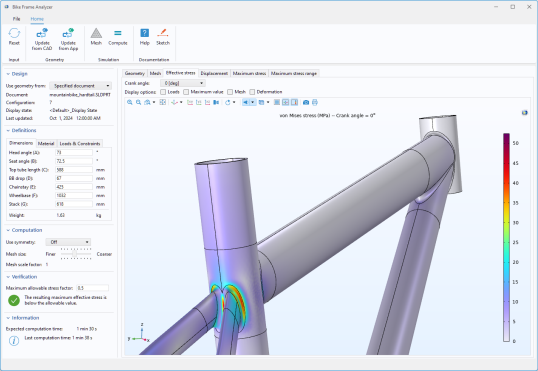538x371 pixels.
Task: Open the Crank angle dropdown
Action: pos(183,83)
